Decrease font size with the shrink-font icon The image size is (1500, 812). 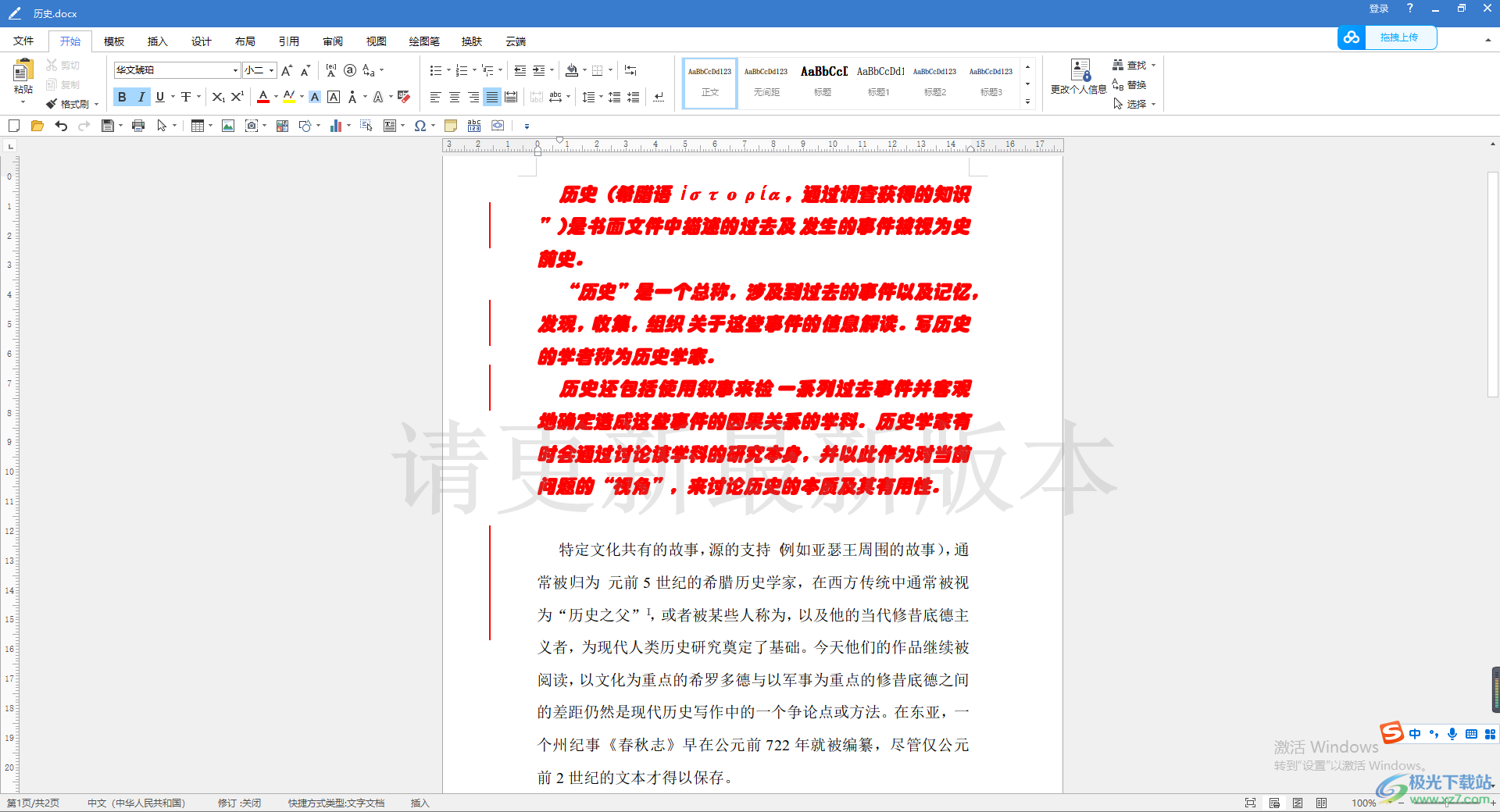point(305,70)
